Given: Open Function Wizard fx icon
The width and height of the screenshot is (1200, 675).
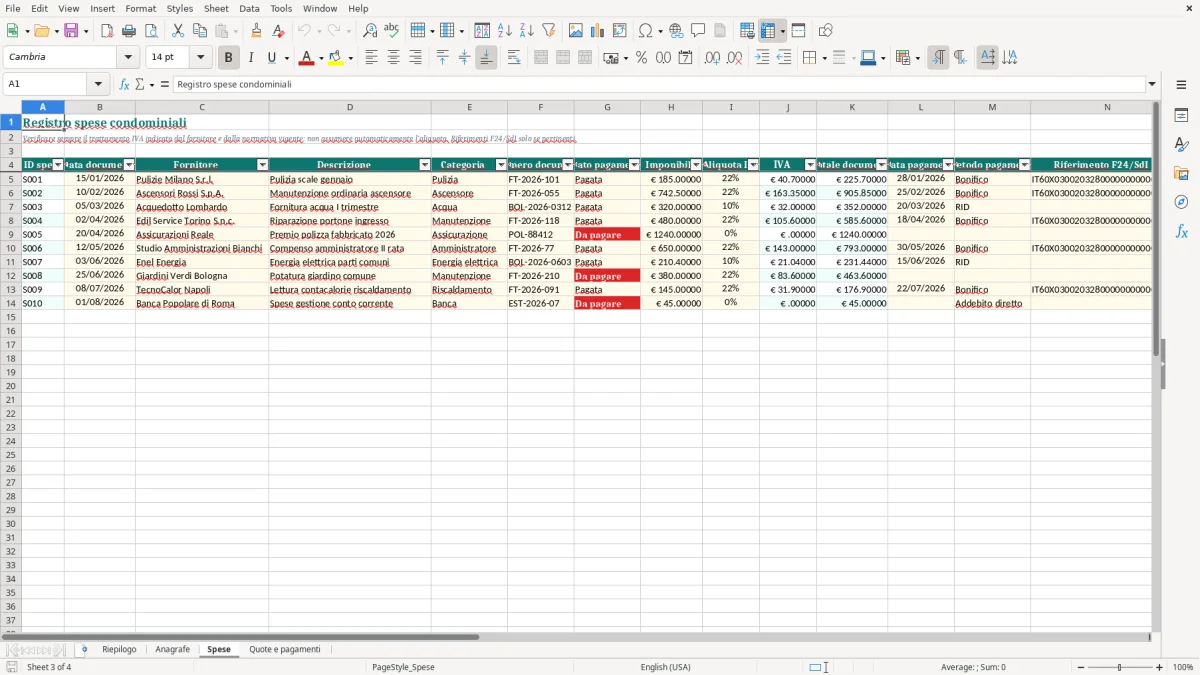Looking at the screenshot, I should pyautogui.click(x=124, y=84).
